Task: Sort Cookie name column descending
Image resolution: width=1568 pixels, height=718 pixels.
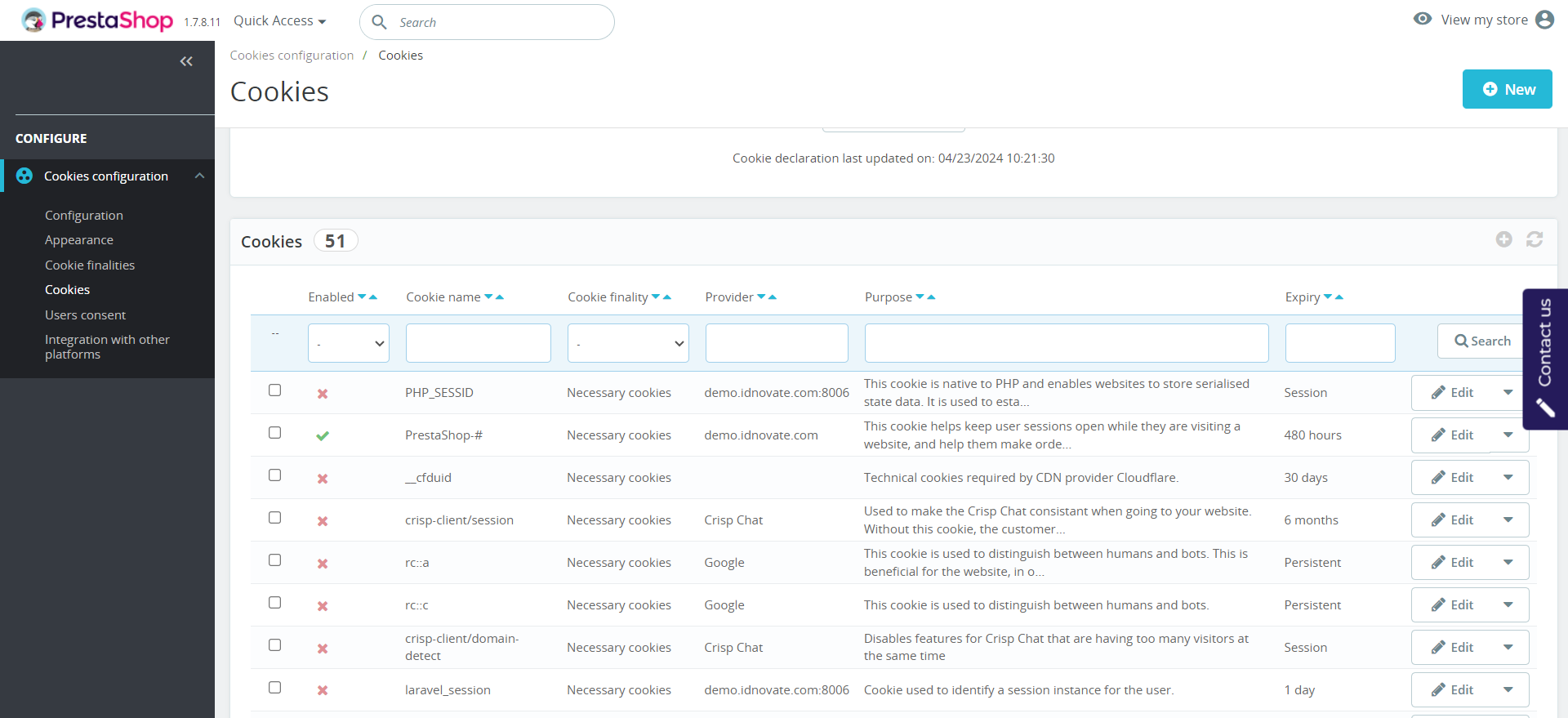Action: coord(488,297)
